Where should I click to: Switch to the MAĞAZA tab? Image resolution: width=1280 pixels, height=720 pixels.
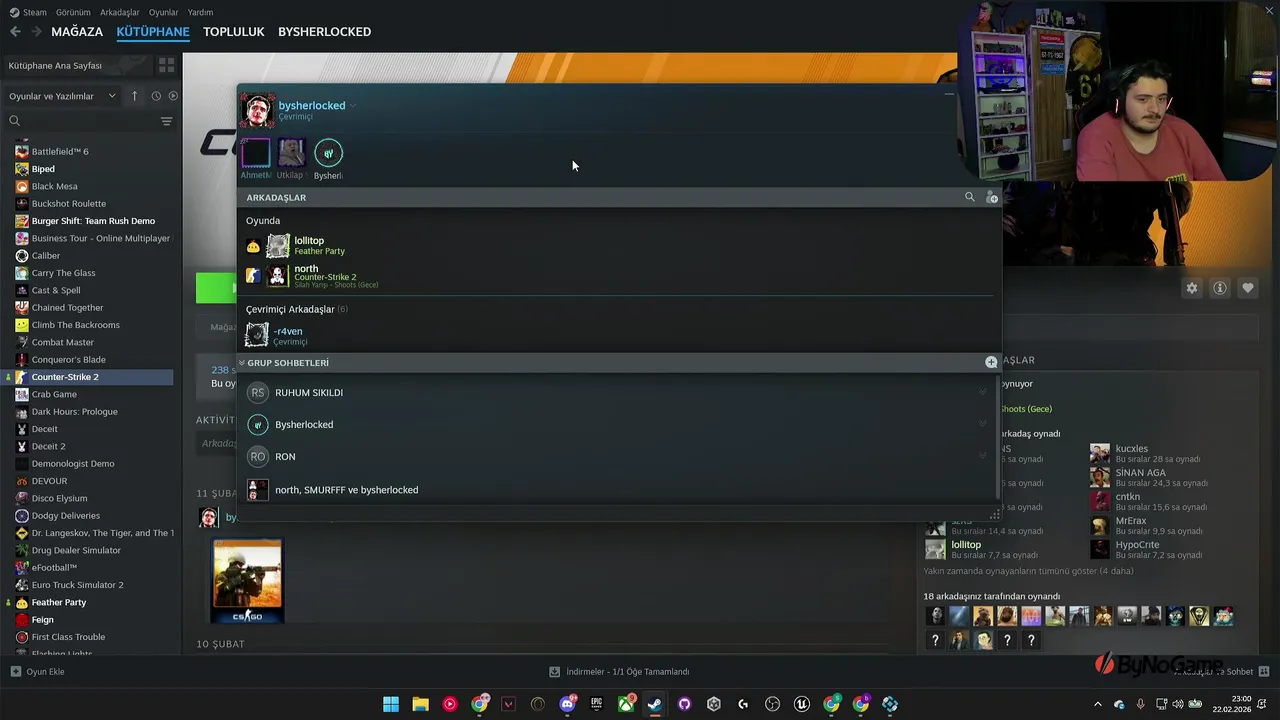click(77, 32)
